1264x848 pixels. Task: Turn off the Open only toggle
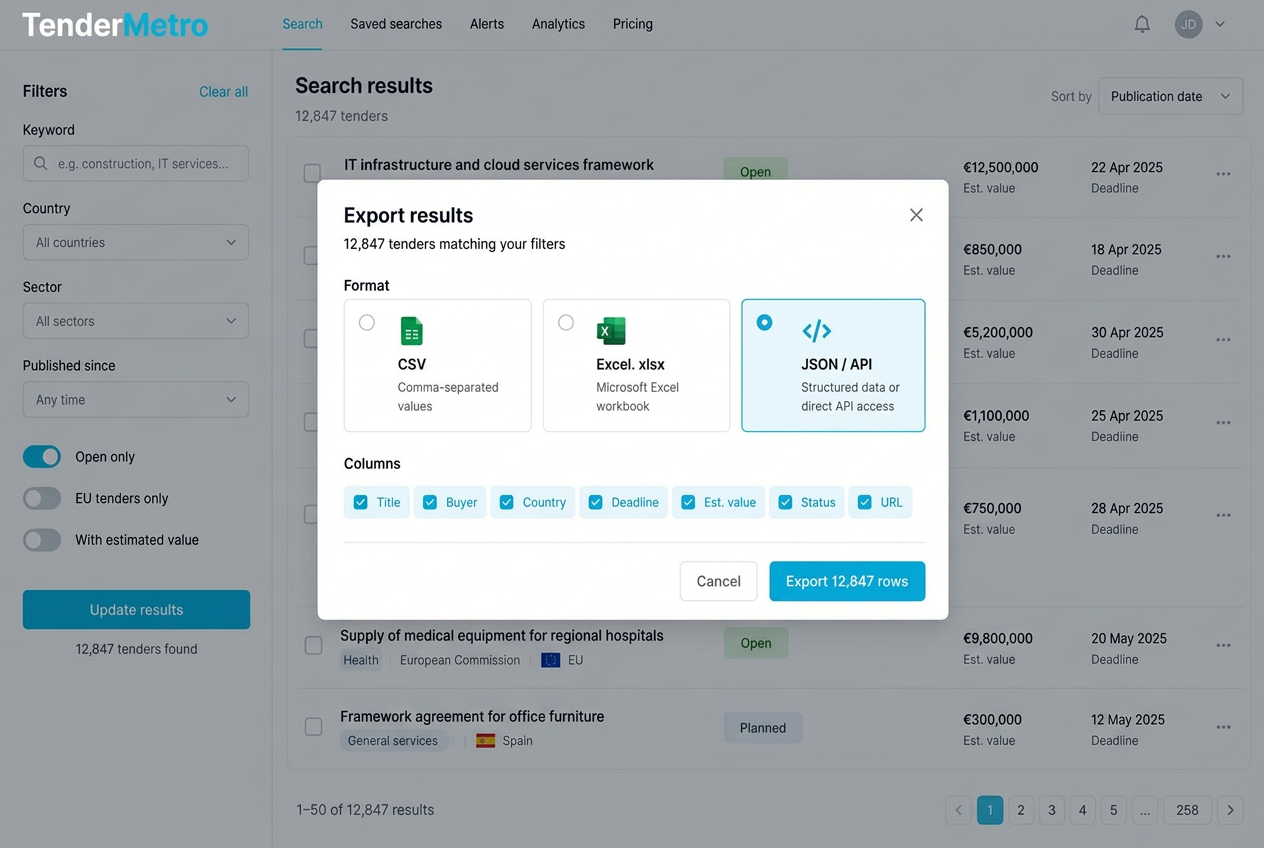pos(42,457)
